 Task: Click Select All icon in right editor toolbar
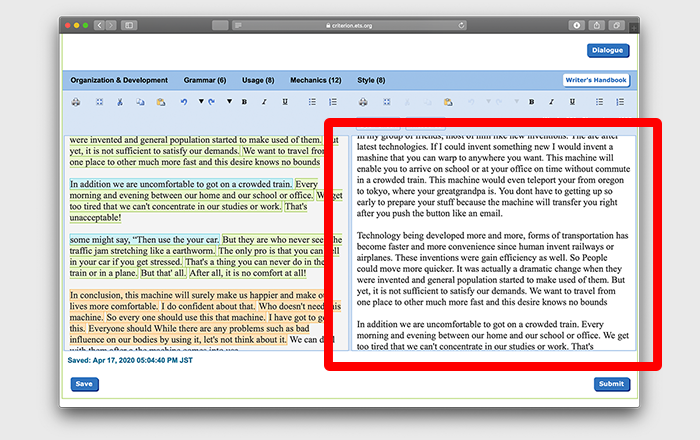[x=387, y=102]
